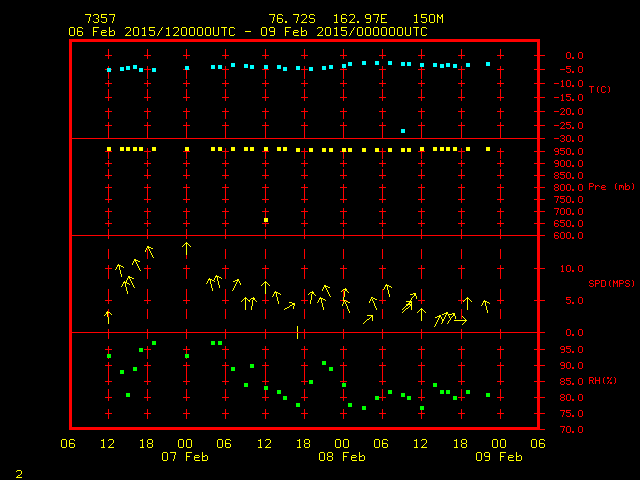
Task: Select the SPD(MPS) wind speed label
Action: point(612,284)
